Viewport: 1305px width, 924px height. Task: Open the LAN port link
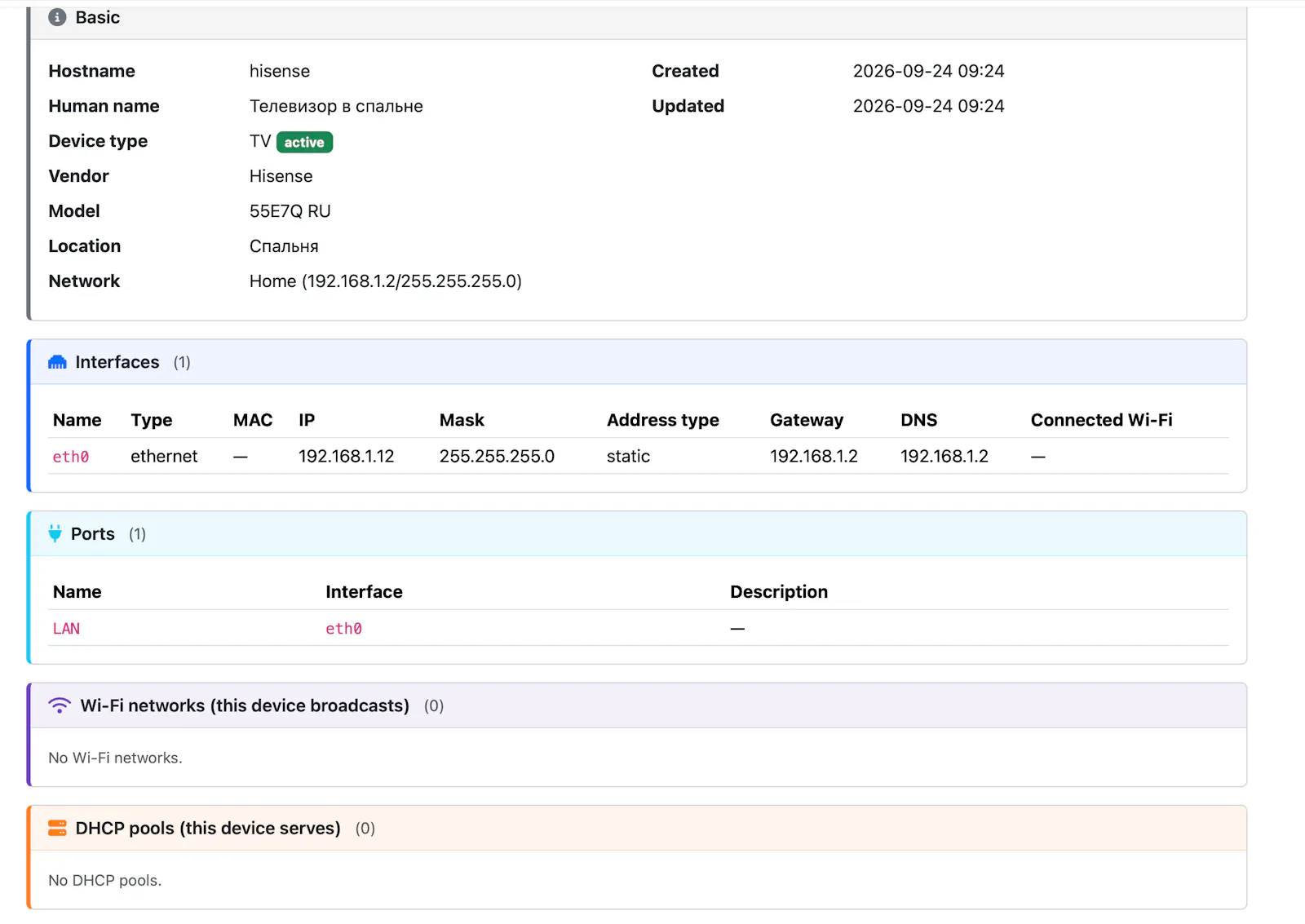click(66, 629)
